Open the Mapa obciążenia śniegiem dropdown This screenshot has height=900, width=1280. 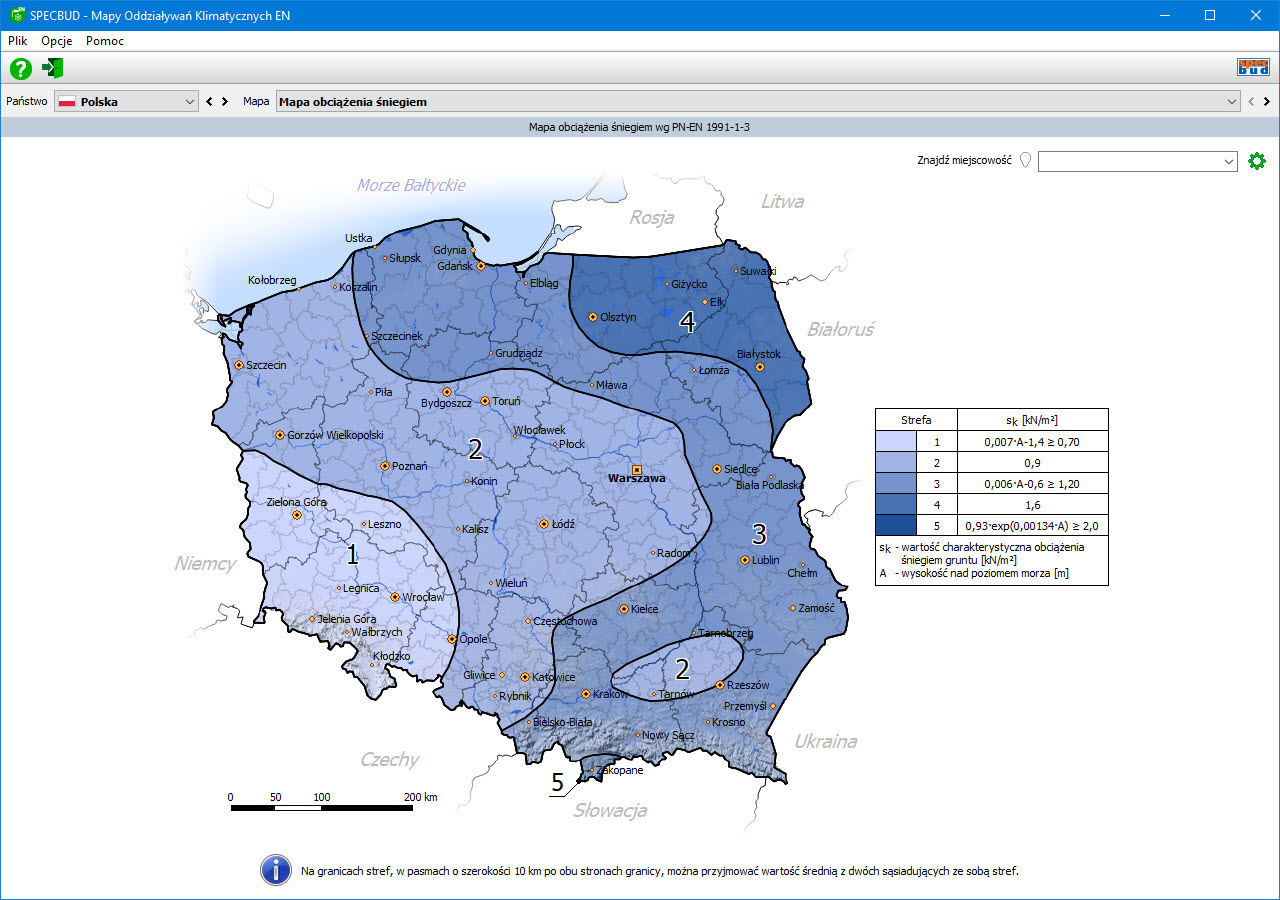(1231, 102)
